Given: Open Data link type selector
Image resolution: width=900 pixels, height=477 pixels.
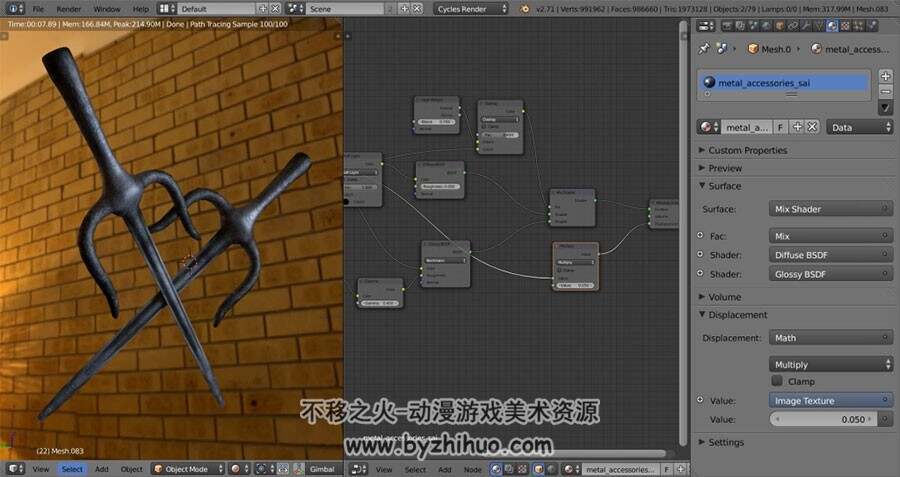Looking at the screenshot, I should (859, 127).
